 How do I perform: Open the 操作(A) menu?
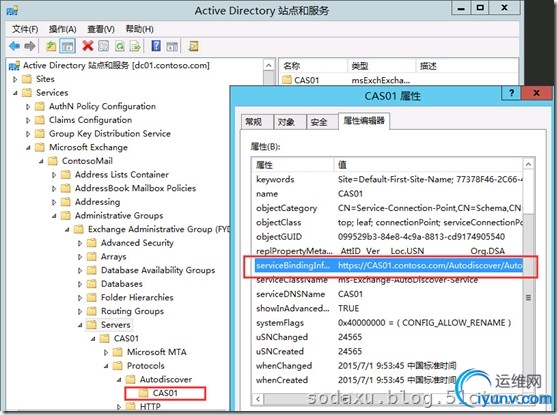[x=63, y=29]
